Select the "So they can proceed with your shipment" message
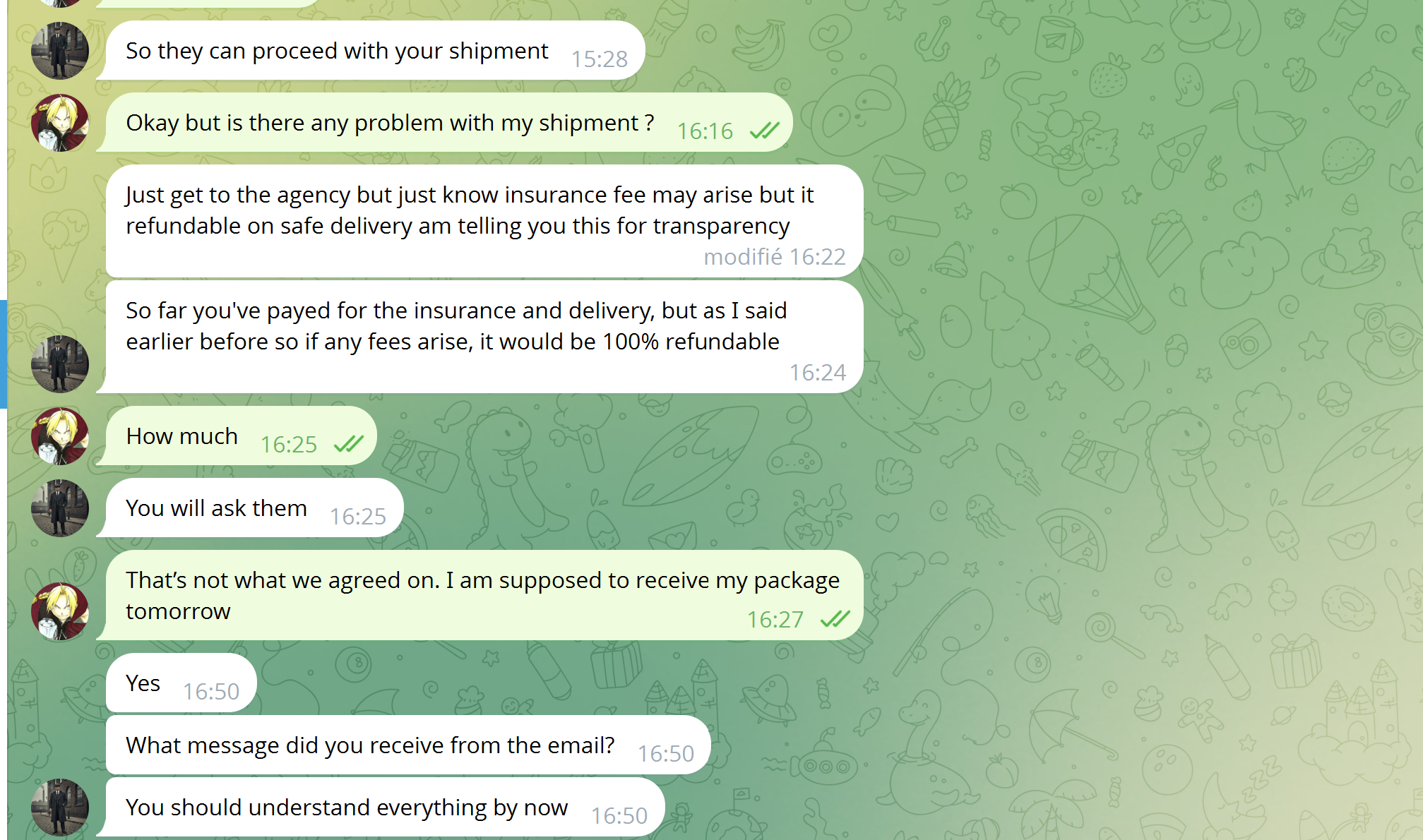Screen dimensions: 1423x840 click(x=337, y=51)
